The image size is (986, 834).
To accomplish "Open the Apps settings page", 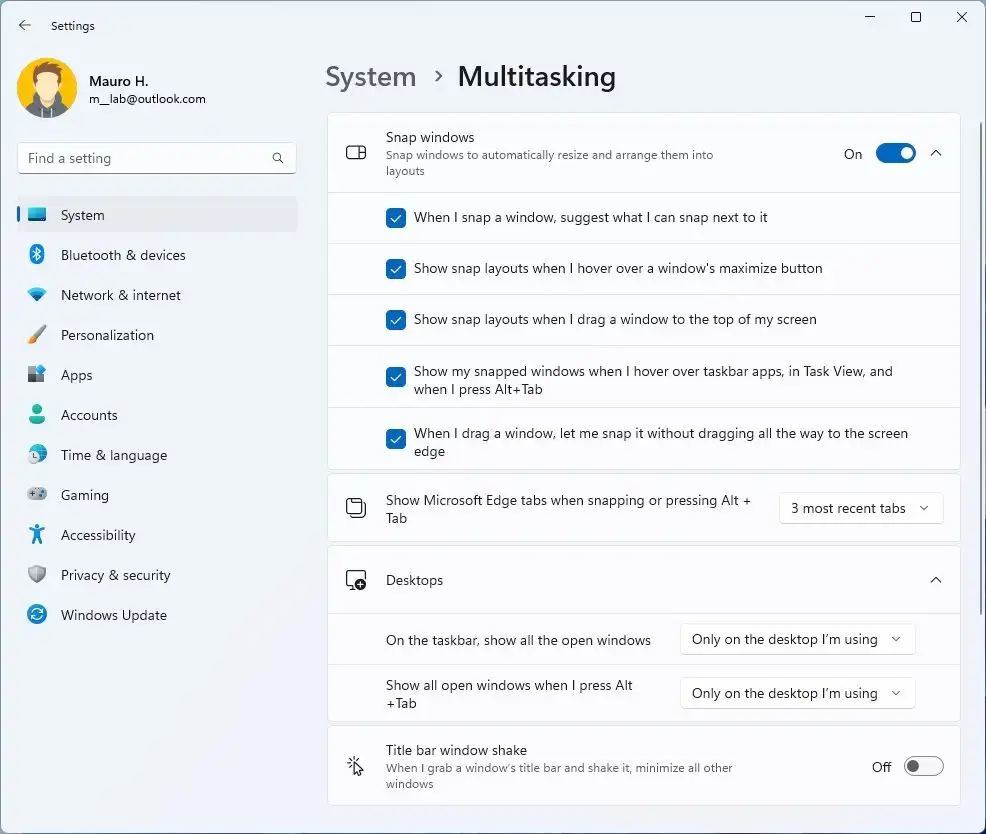I will (x=76, y=375).
